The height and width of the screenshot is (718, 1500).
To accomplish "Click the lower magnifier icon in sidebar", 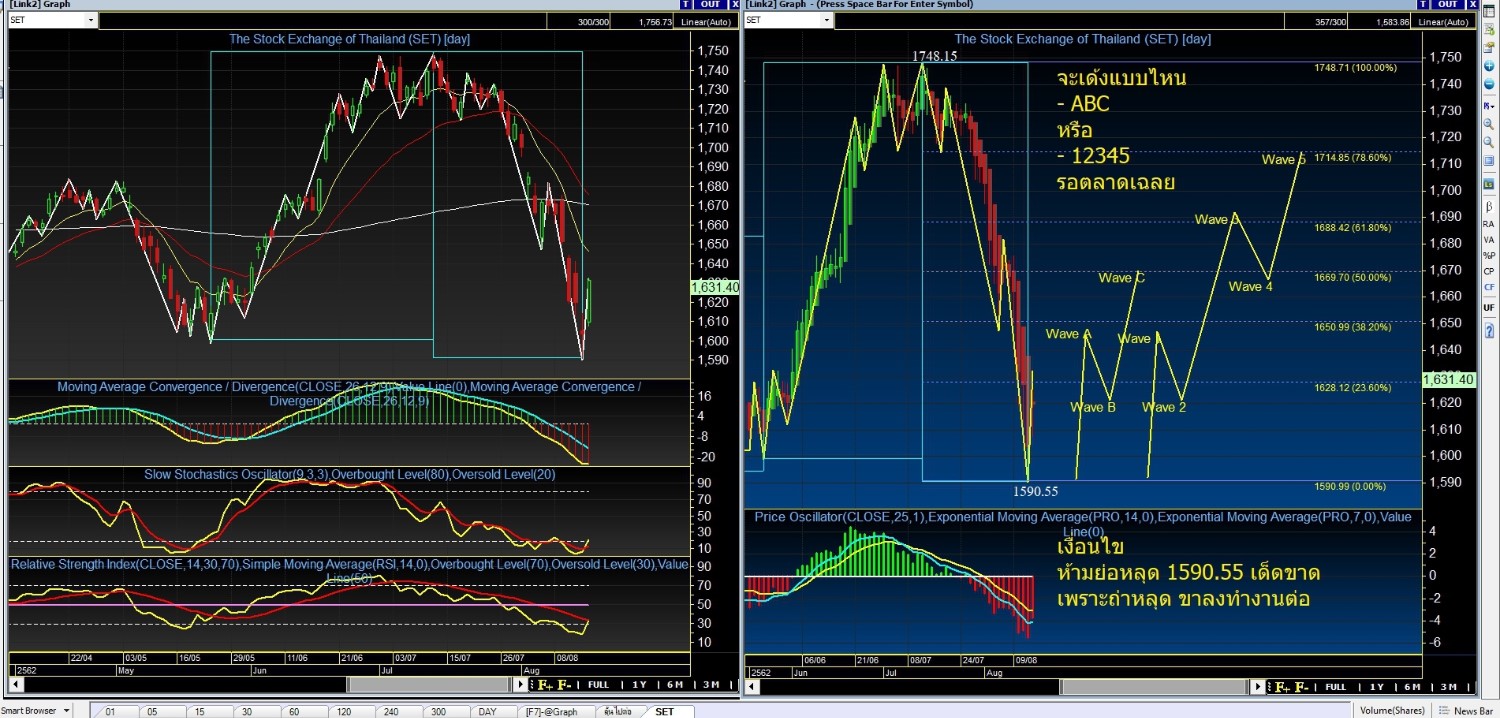I will point(1489,142).
